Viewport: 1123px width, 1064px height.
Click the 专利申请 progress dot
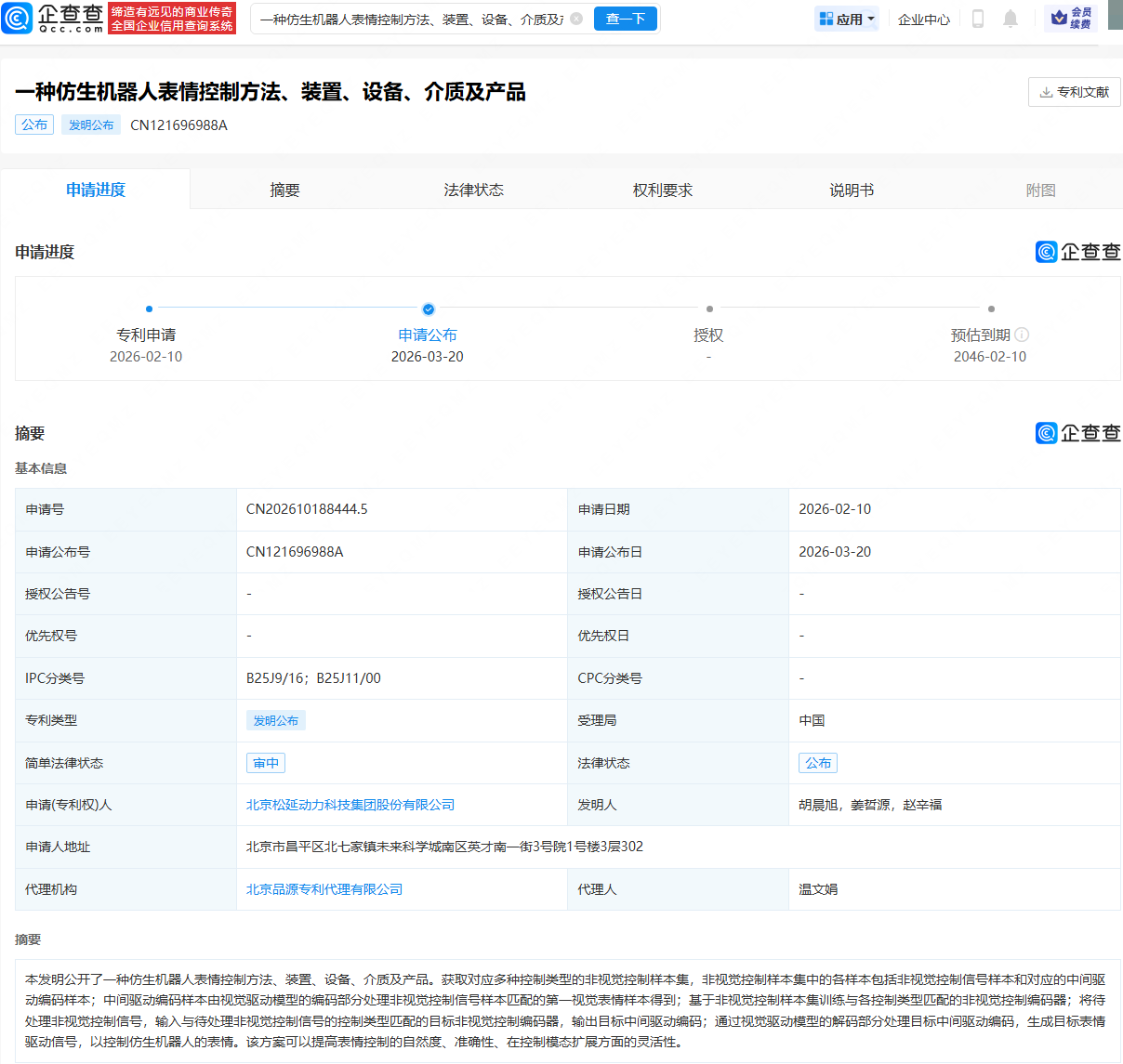coord(149,309)
